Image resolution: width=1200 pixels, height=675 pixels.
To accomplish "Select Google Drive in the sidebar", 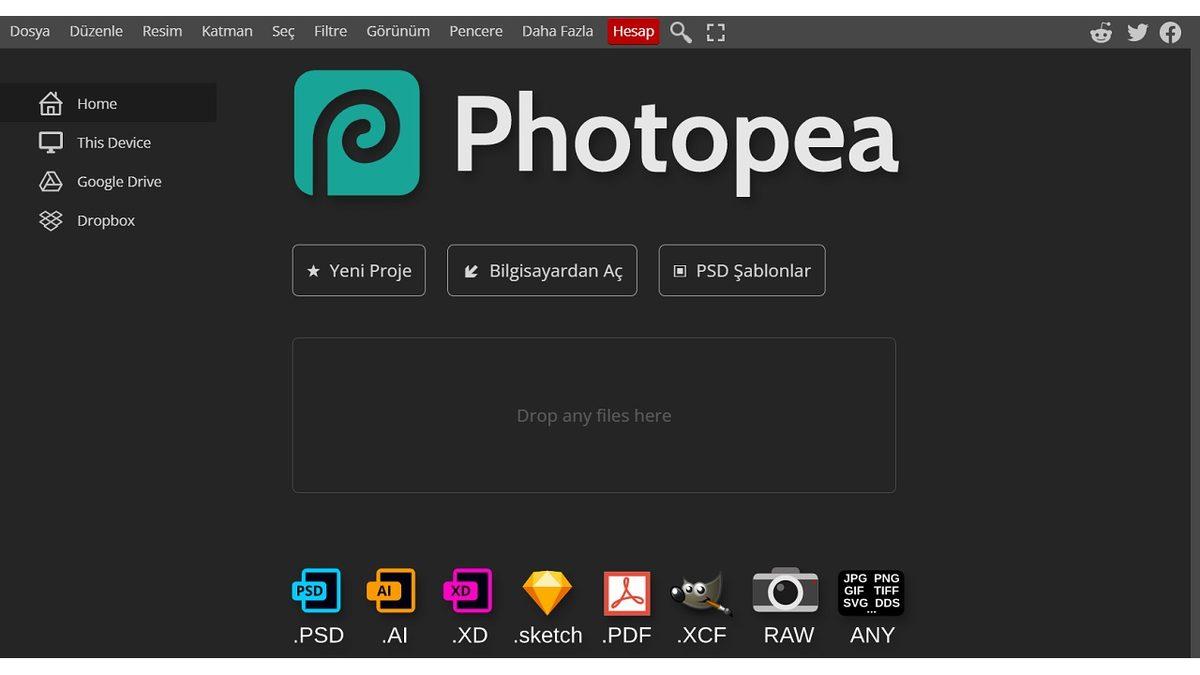I will (x=118, y=182).
